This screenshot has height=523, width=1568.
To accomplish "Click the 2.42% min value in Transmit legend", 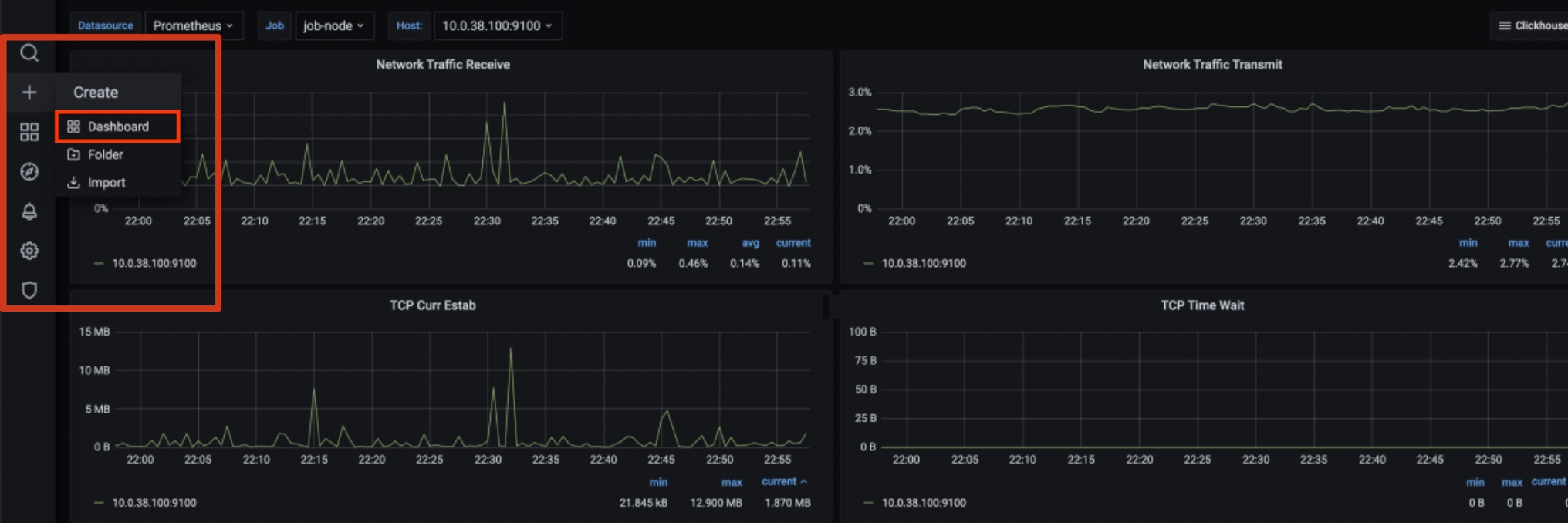I will 1462,264.
